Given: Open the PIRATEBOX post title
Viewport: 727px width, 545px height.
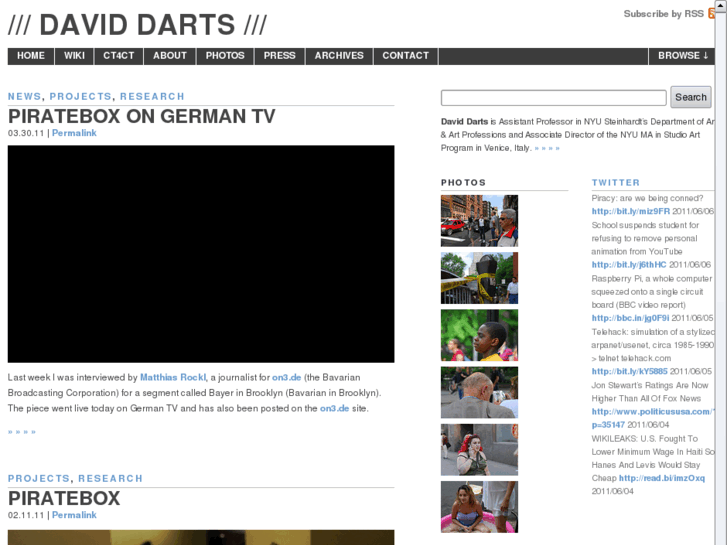Looking at the screenshot, I should [64, 499].
